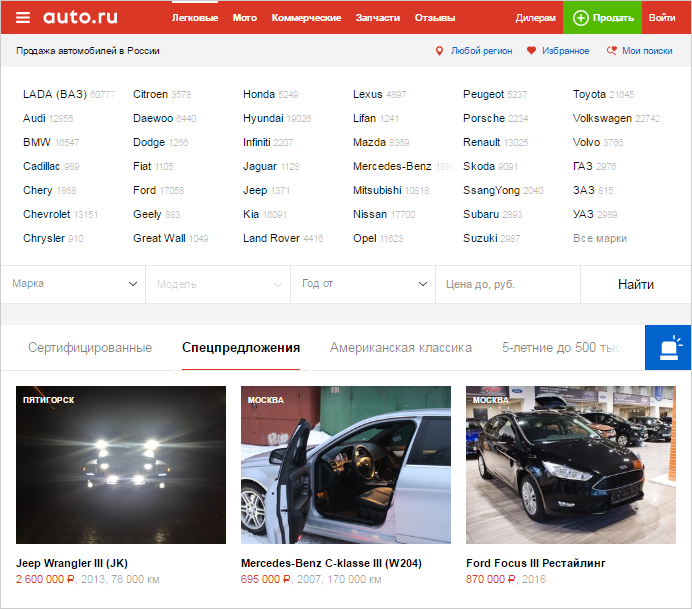The image size is (692, 609).
Task: Click the red heart Избранное icon
Action: (x=531, y=51)
